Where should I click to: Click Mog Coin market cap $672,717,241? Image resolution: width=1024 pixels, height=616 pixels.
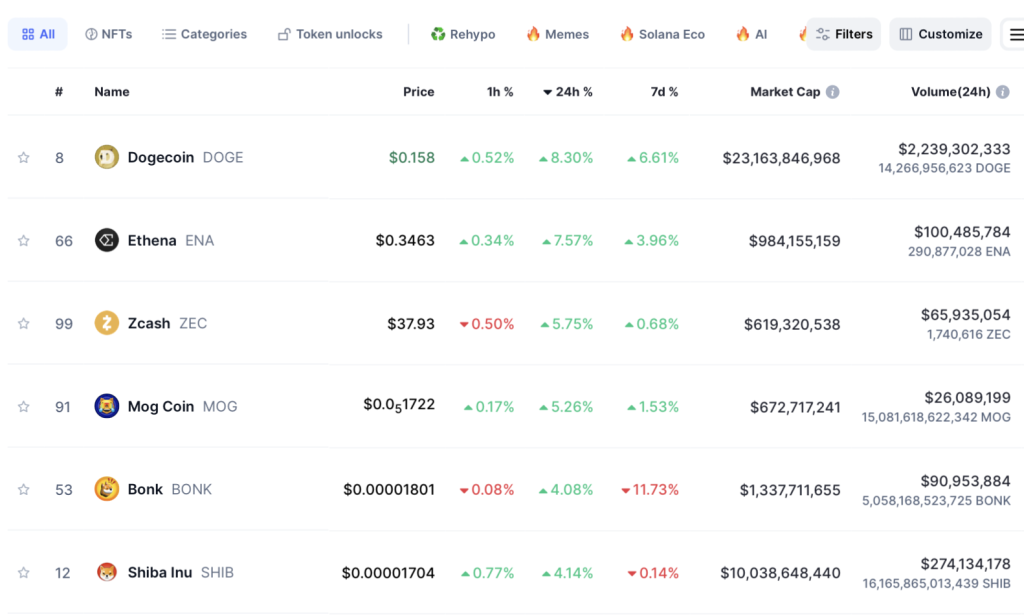pyautogui.click(x=795, y=407)
